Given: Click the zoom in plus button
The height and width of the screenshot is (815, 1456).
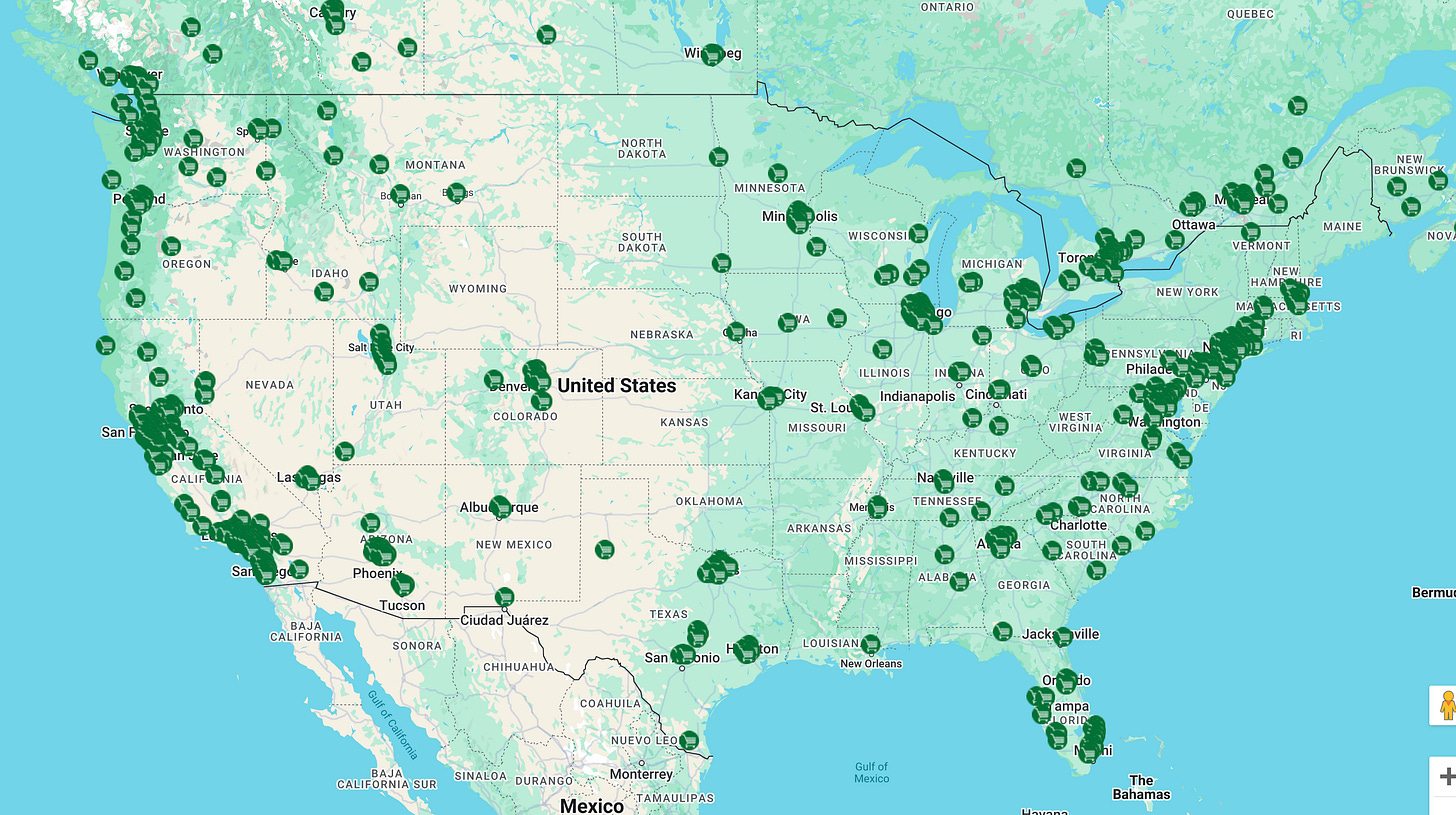Looking at the screenshot, I should point(1446,776).
